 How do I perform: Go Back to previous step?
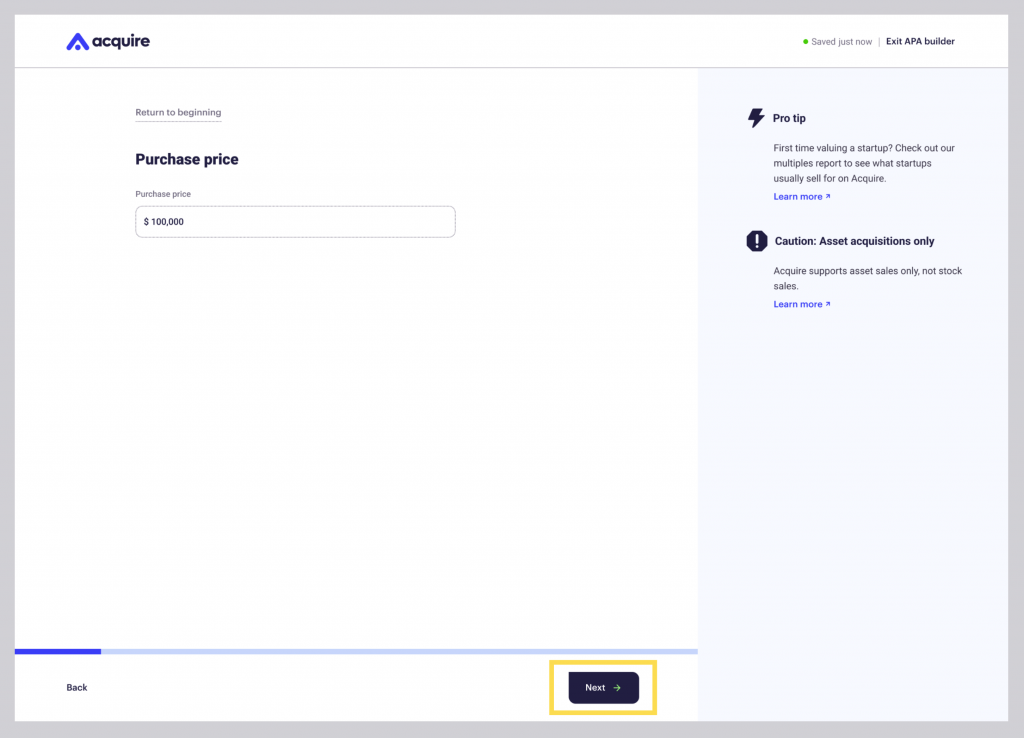click(76, 688)
